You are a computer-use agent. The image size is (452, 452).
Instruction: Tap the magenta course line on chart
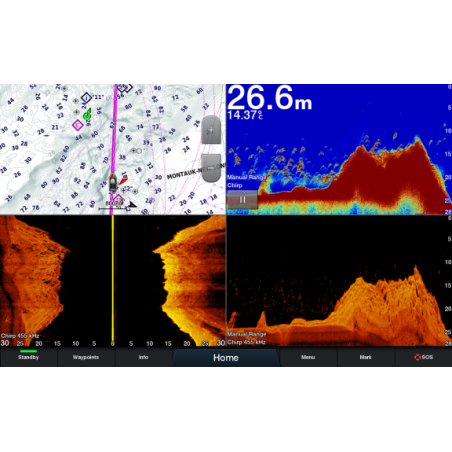[114, 133]
